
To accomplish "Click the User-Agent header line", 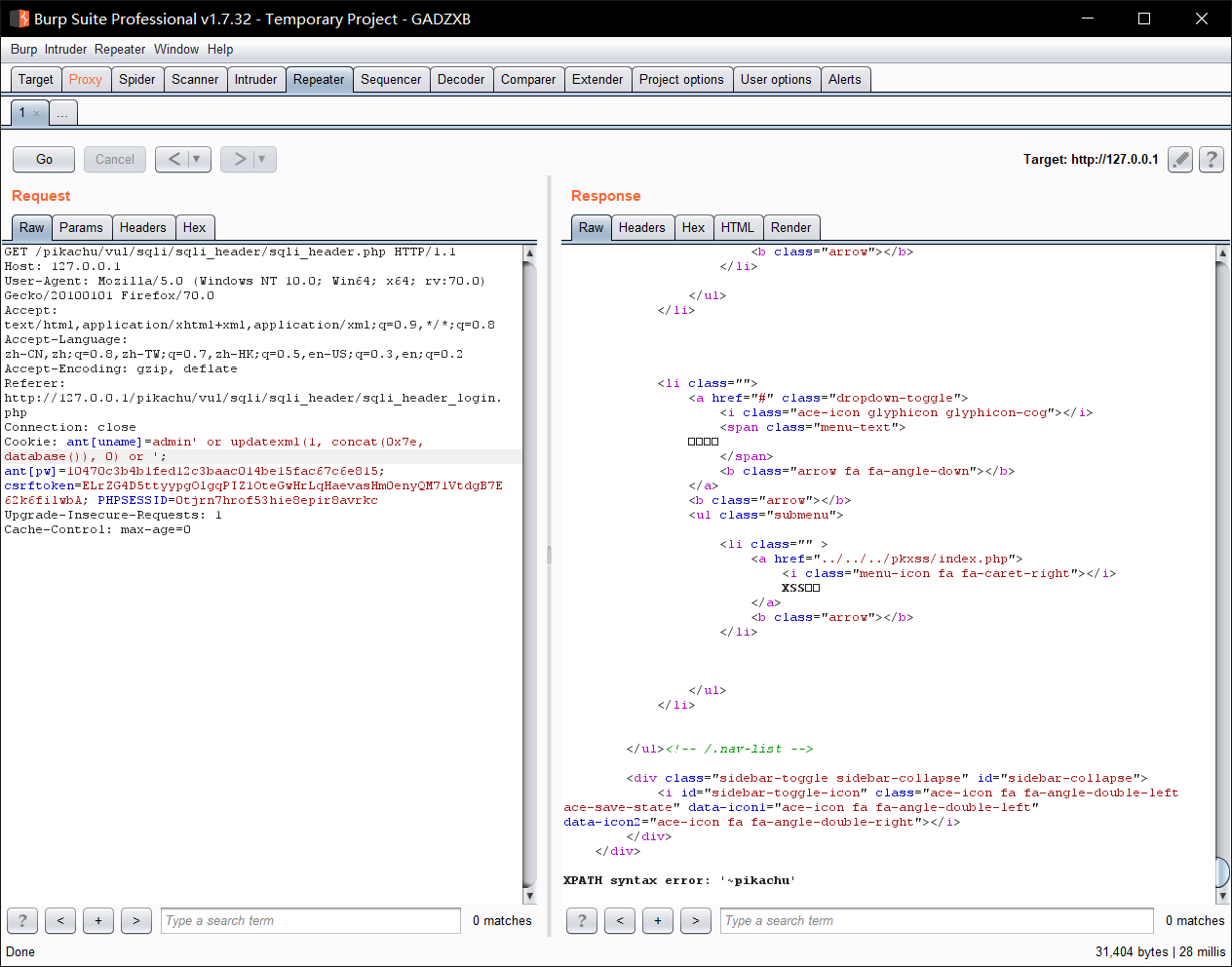I will [245, 281].
